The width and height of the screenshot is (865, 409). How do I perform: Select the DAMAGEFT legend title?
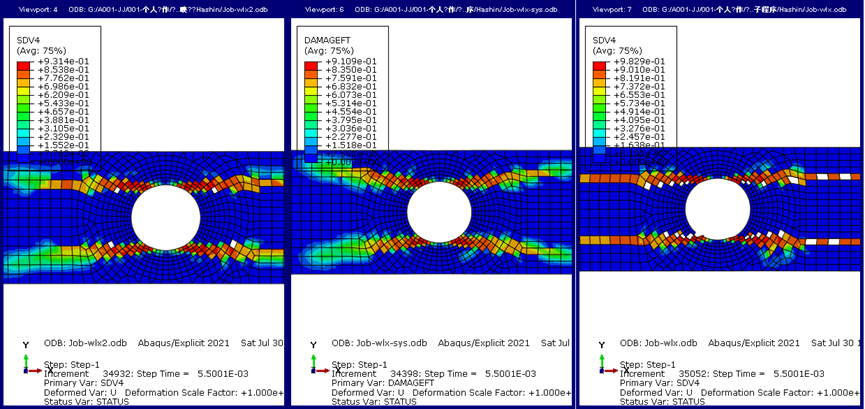tap(328, 40)
